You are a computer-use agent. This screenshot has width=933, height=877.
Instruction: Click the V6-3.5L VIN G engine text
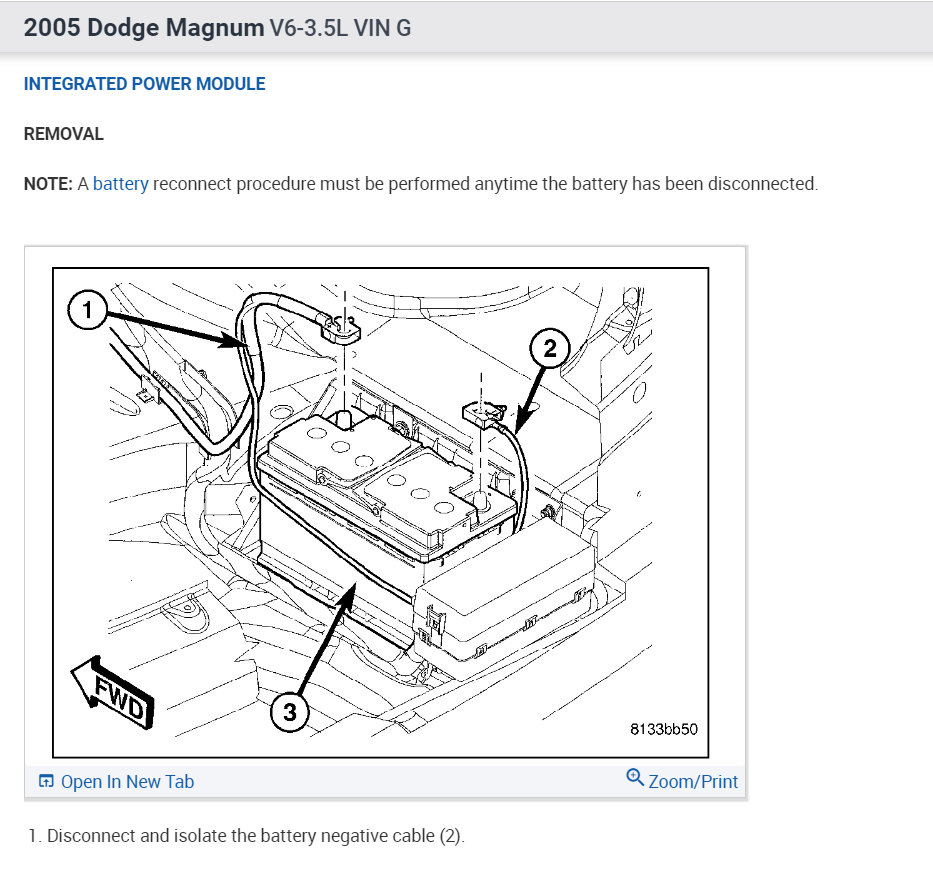point(340,28)
